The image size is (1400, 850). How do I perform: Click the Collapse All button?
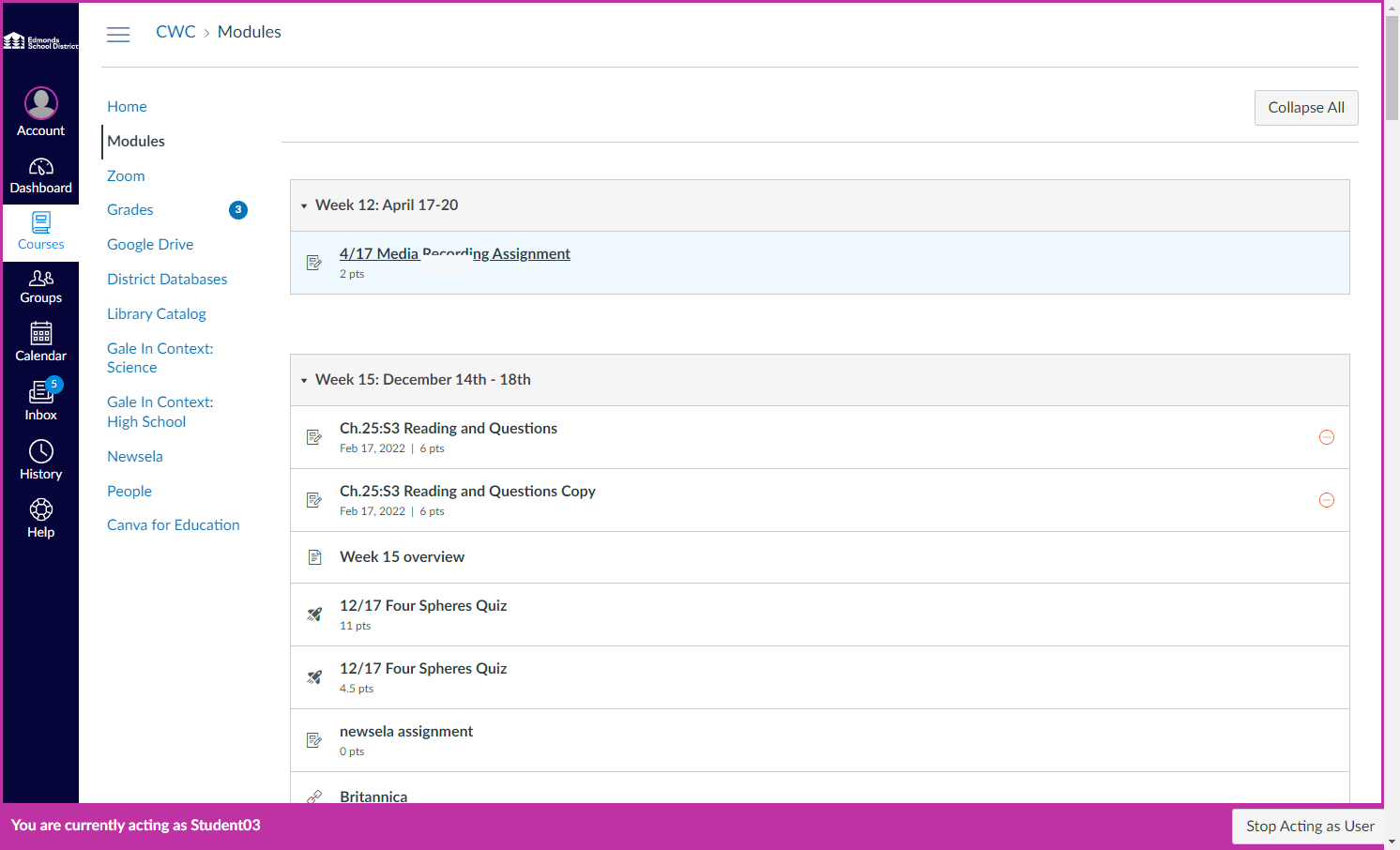(1306, 108)
